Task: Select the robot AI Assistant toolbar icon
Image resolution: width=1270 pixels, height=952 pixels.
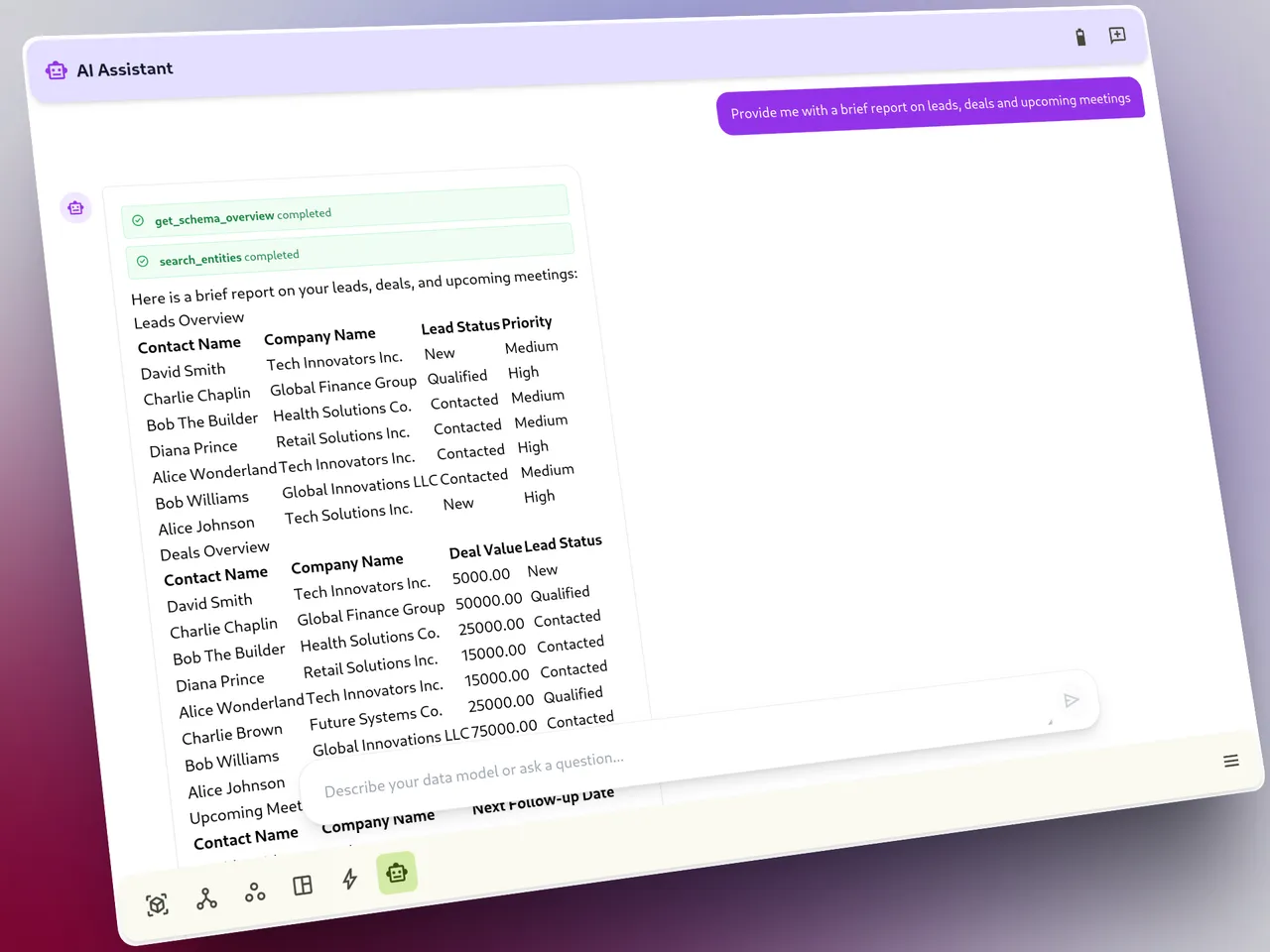Action: 397,874
